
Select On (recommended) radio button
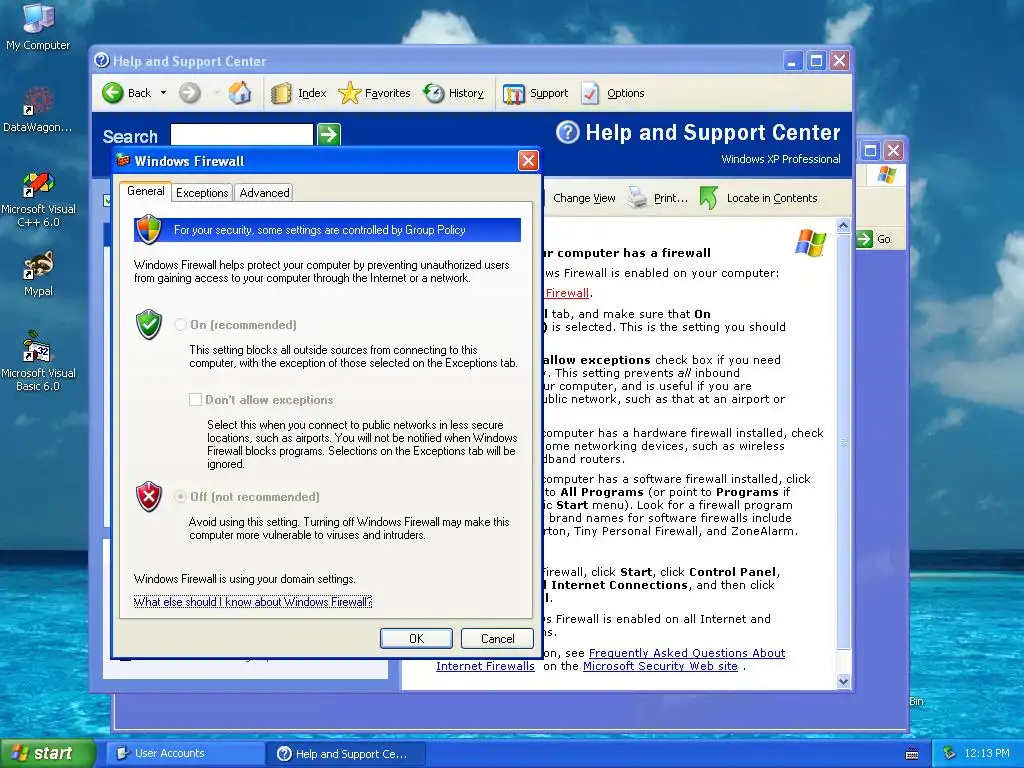click(x=180, y=325)
